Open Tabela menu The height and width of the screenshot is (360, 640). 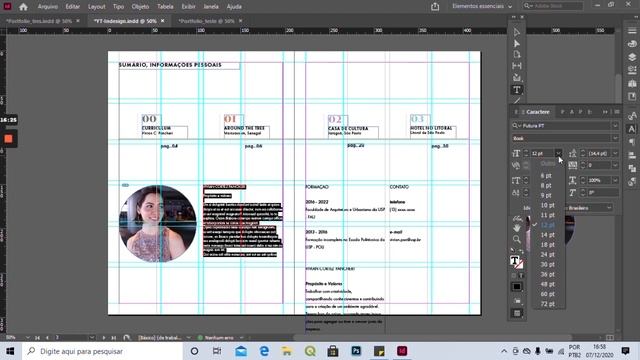(165, 7)
